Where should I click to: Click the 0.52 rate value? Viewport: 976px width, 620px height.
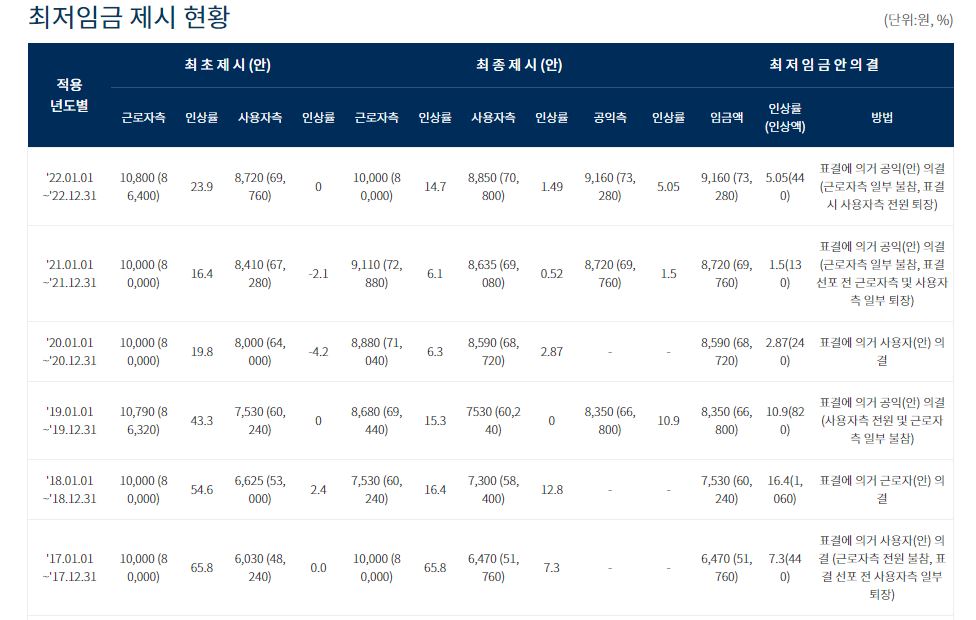coord(551,273)
